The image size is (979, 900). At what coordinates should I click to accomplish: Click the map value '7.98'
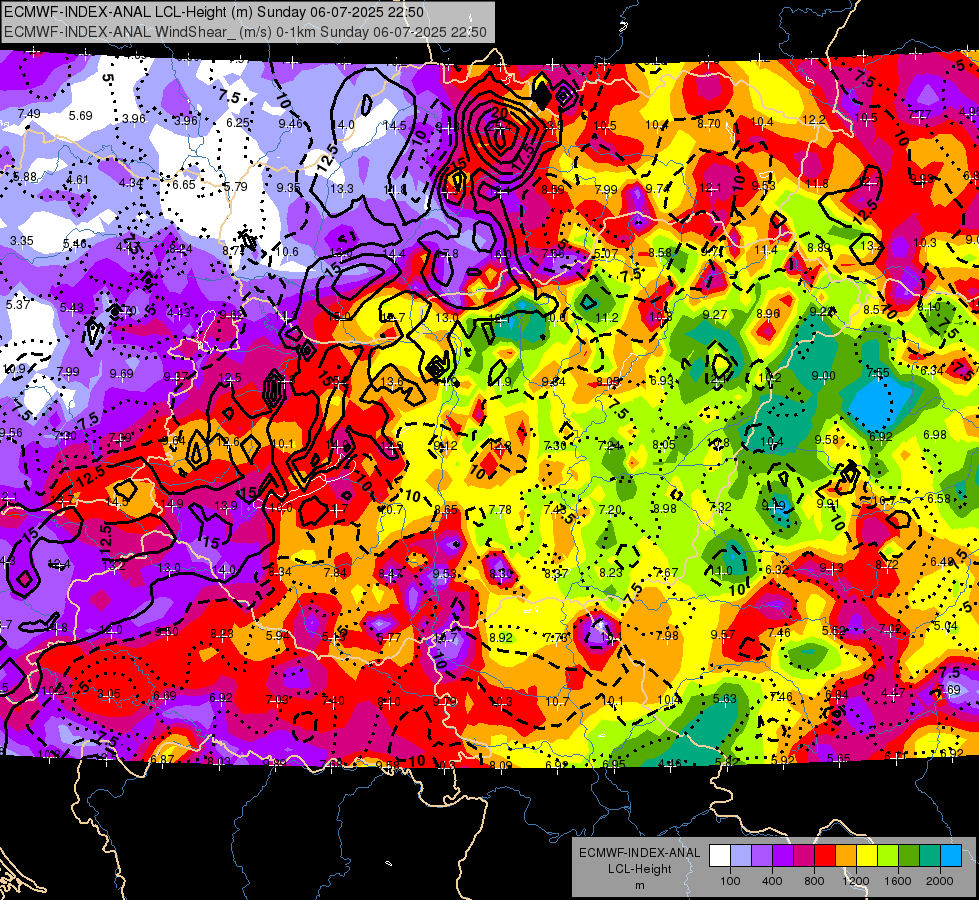coord(667,636)
